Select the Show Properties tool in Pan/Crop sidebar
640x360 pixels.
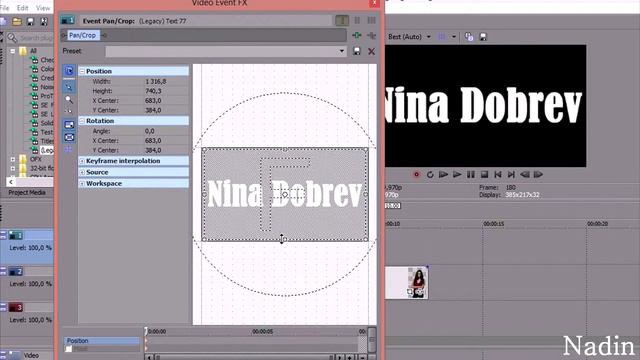69,71
